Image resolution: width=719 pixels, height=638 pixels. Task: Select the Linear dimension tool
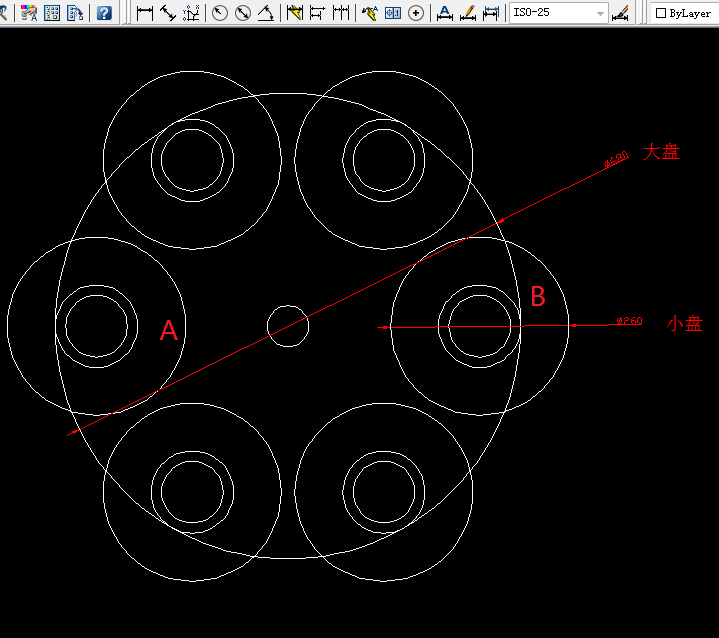tap(145, 13)
